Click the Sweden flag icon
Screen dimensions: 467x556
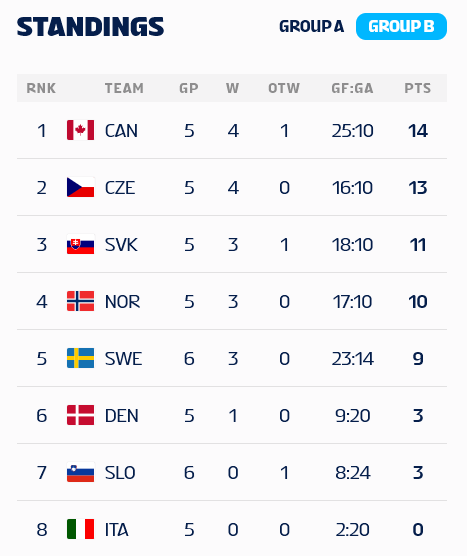pyautogui.click(x=80, y=358)
